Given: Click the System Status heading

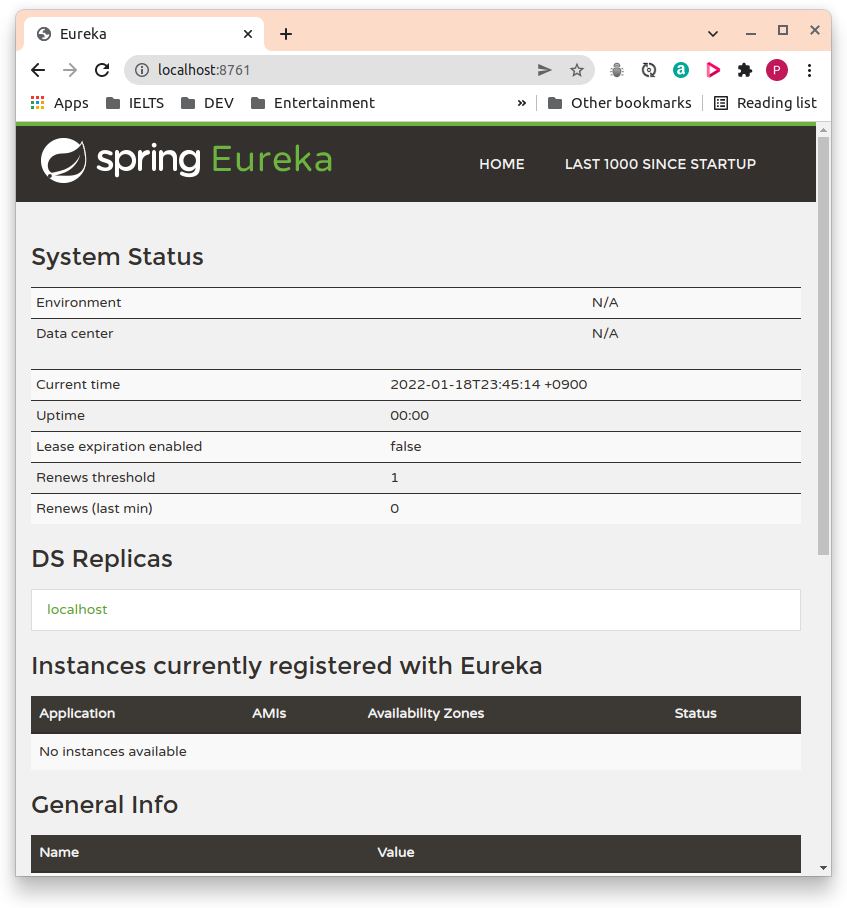Looking at the screenshot, I should (118, 257).
